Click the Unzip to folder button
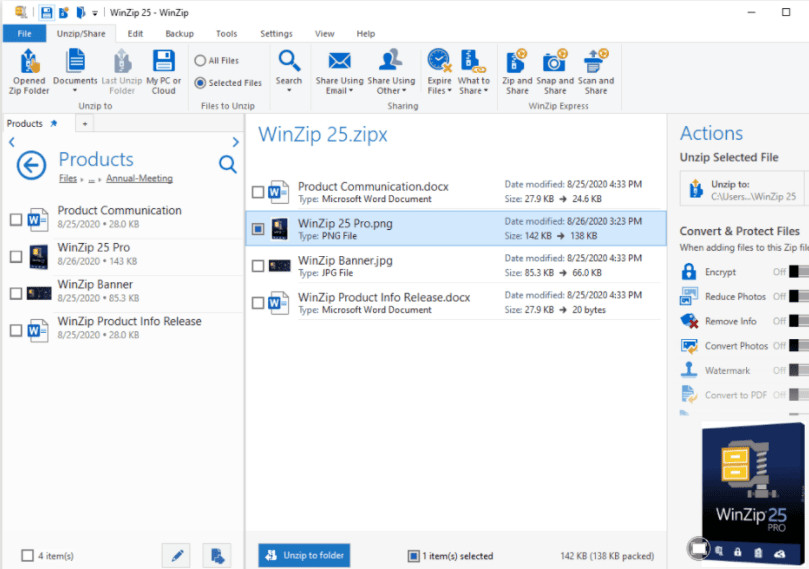This screenshot has height=569, width=809. pyautogui.click(x=304, y=556)
